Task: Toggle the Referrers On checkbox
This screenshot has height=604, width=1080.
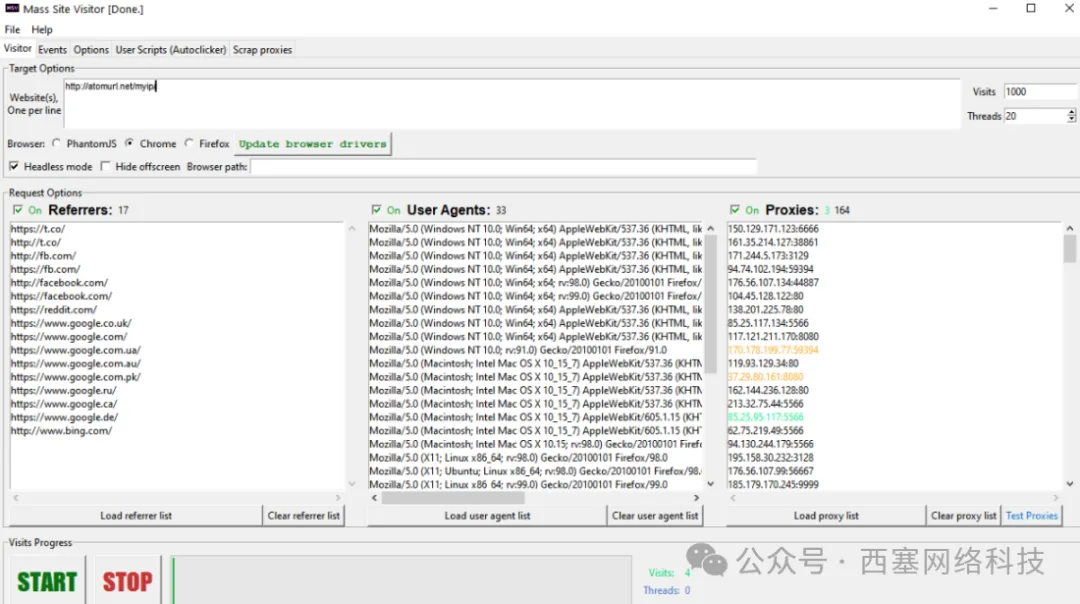Action: 18,209
